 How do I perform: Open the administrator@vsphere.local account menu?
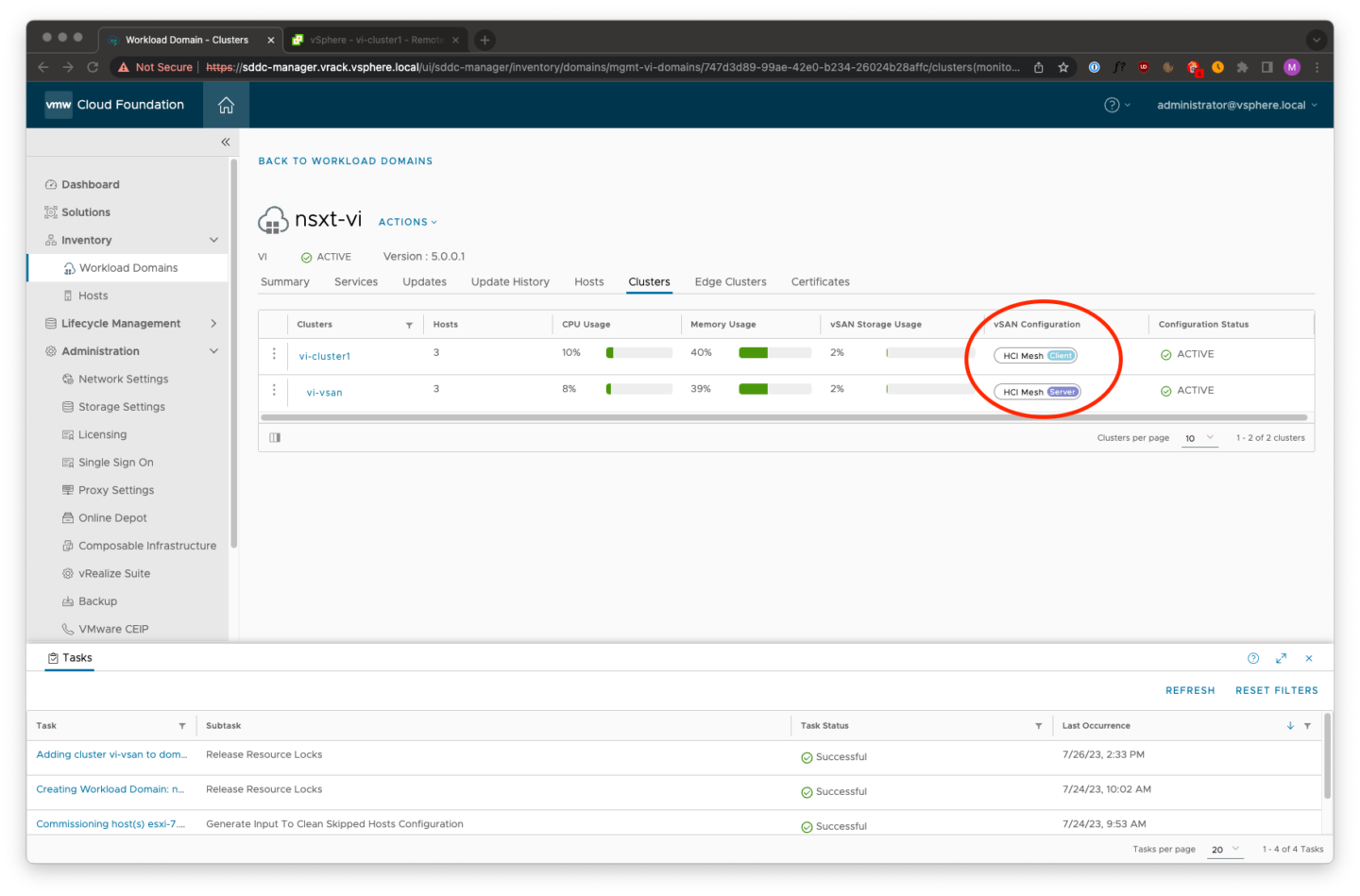click(1232, 105)
